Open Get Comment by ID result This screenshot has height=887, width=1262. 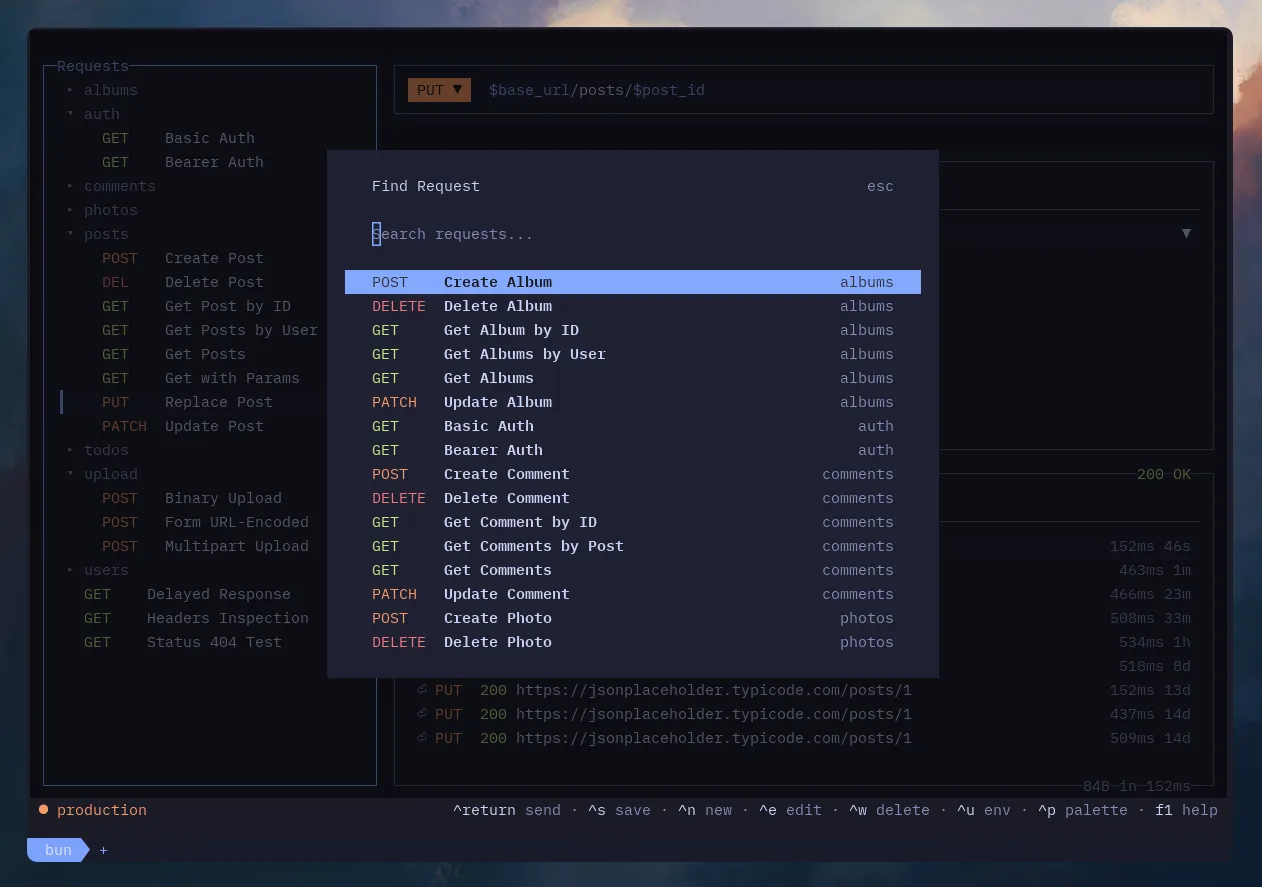[632, 522]
